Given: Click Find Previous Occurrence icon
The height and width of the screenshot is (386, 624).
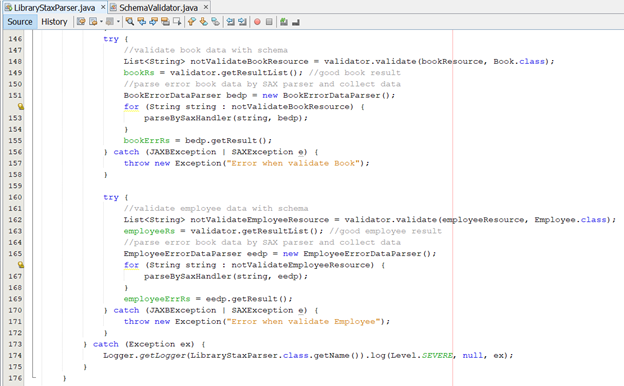Looking at the screenshot, I should point(141,22).
